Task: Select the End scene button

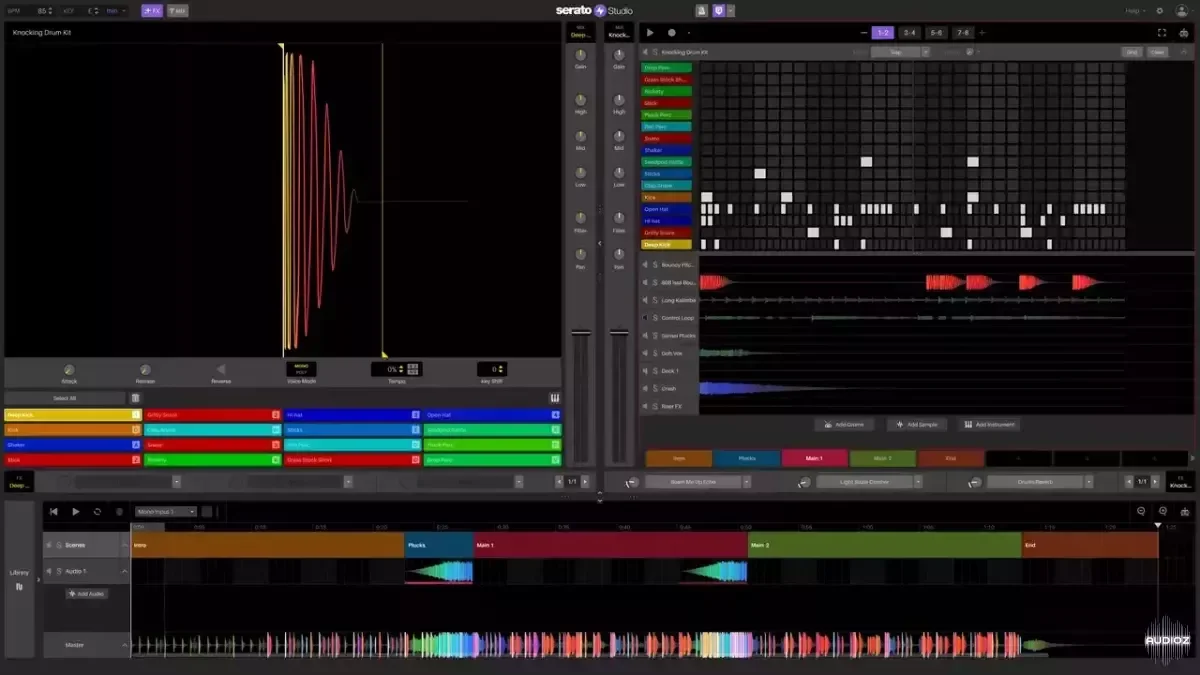Action: click(x=951, y=458)
